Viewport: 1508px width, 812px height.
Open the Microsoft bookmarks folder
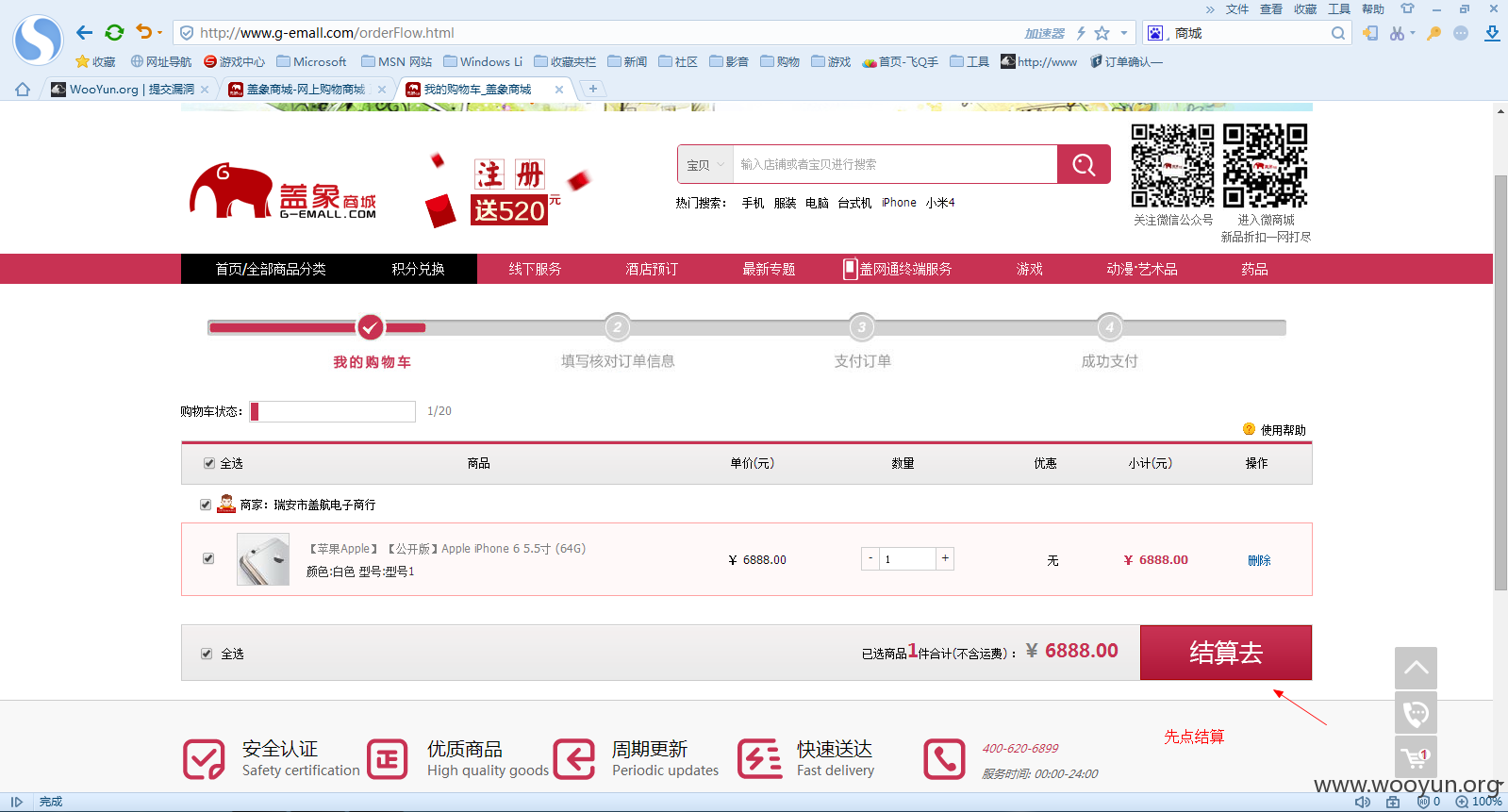[311, 61]
